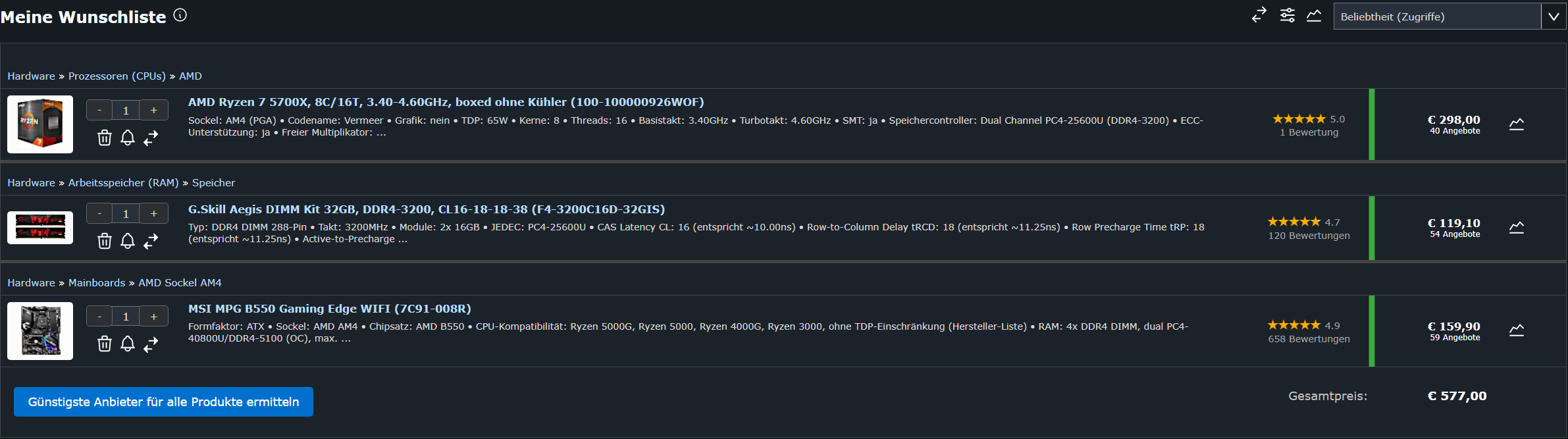Open the AMD Ryzen 7 5700X product thumbnail
The height and width of the screenshot is (439, 1568).
tap(40, 124)
